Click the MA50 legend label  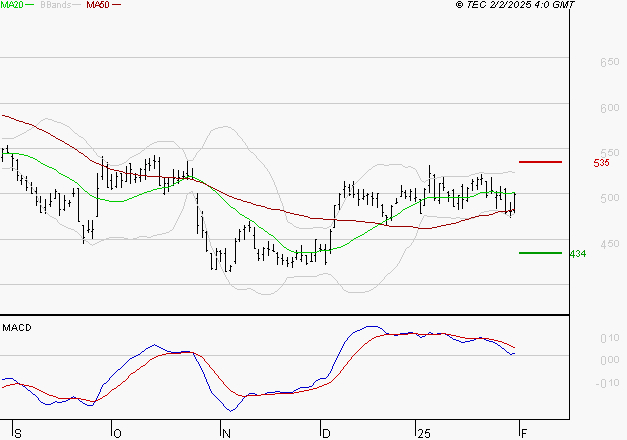(x=98, y=5)
